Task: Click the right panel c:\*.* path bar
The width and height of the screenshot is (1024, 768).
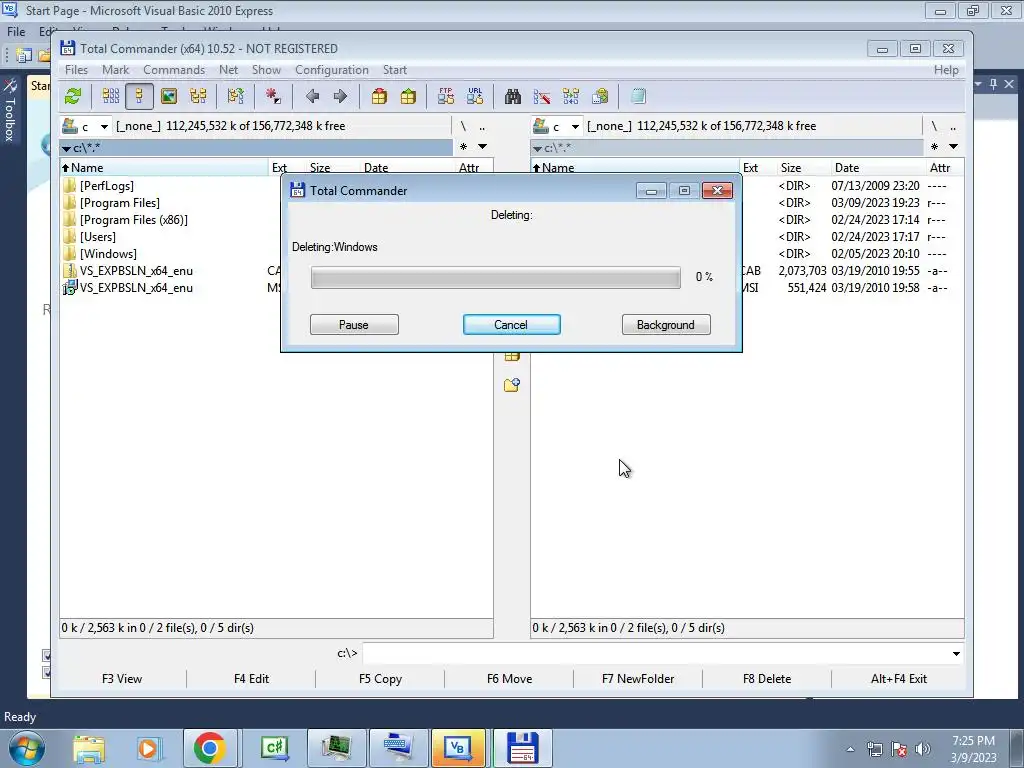Action: (727, 148)
